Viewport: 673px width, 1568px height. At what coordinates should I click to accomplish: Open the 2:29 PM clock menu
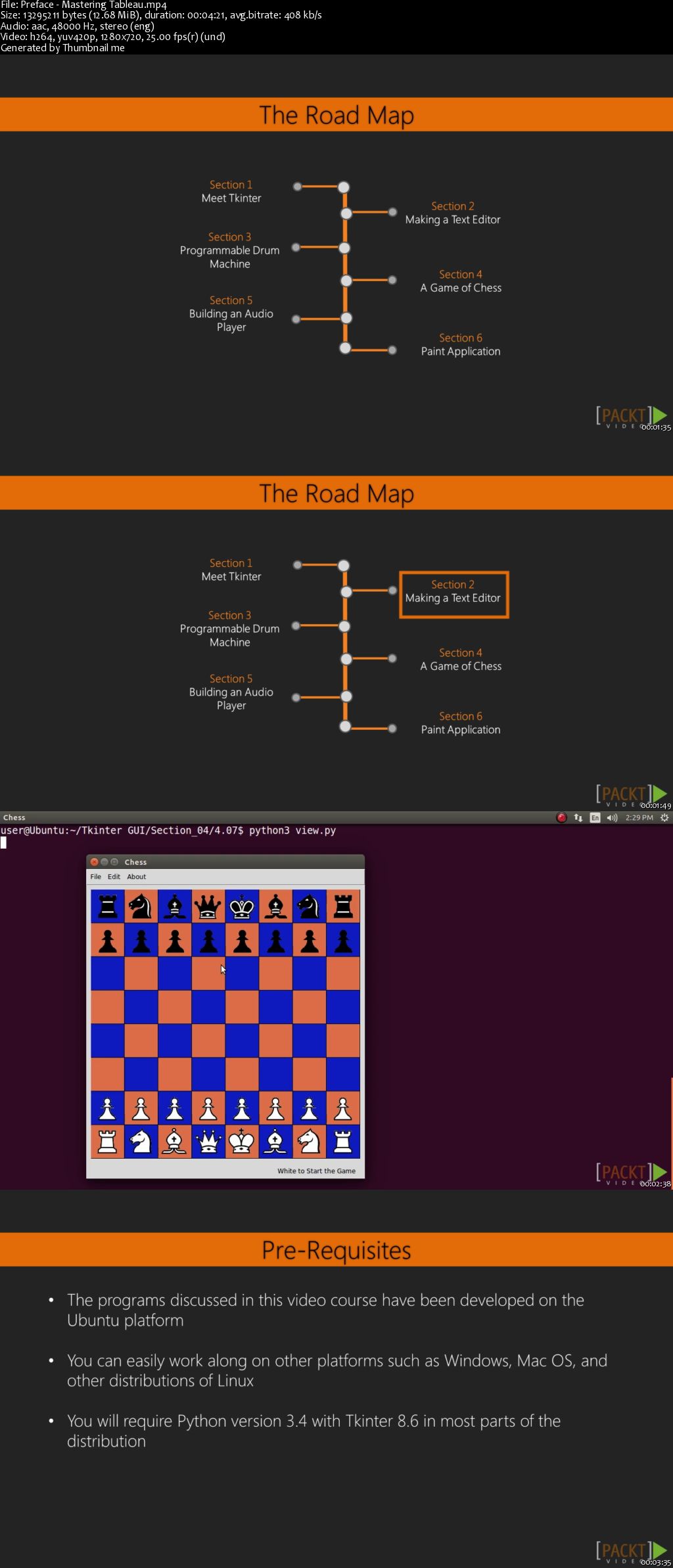point(639,817)
